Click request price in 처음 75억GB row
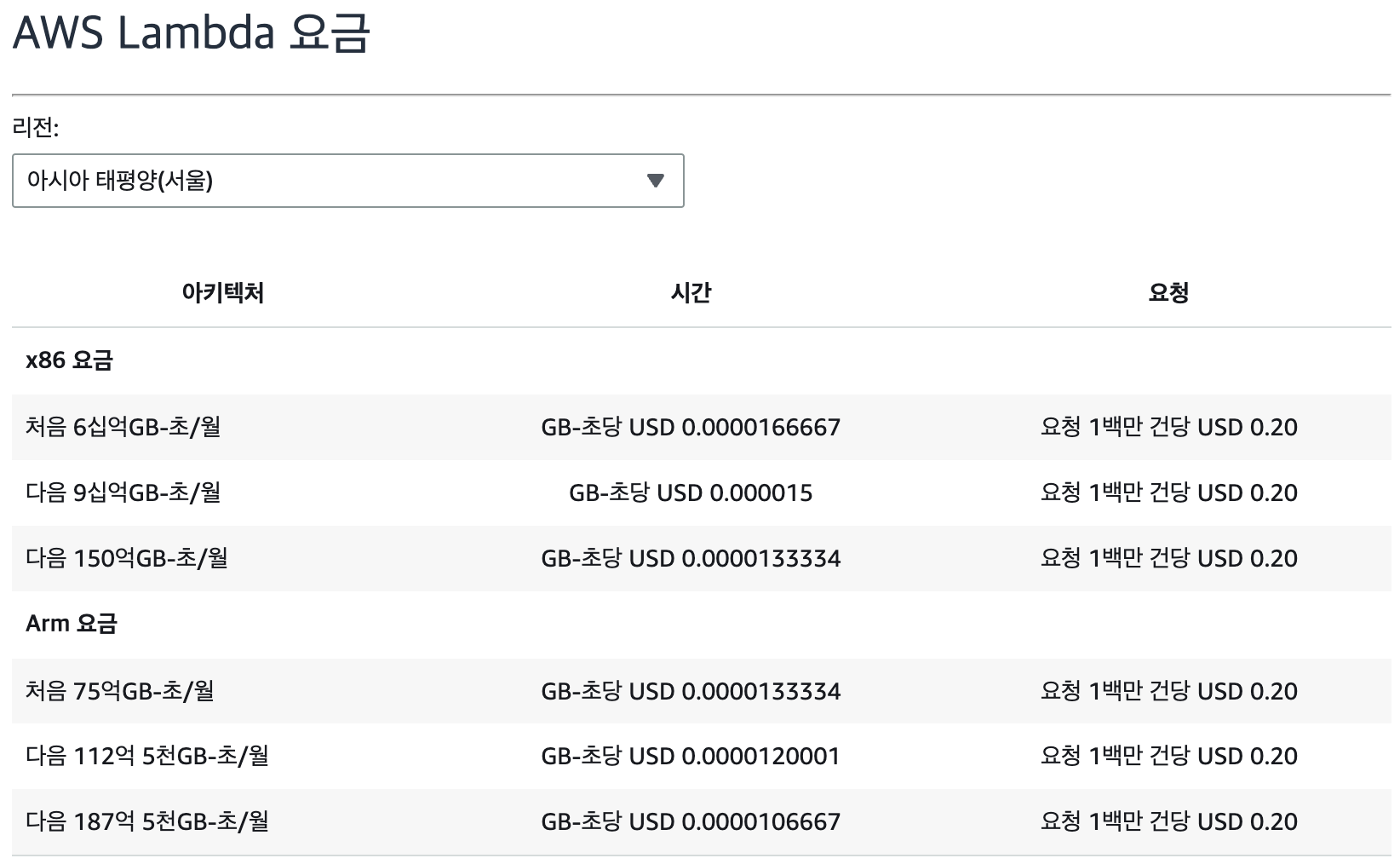 (1169, 691)
